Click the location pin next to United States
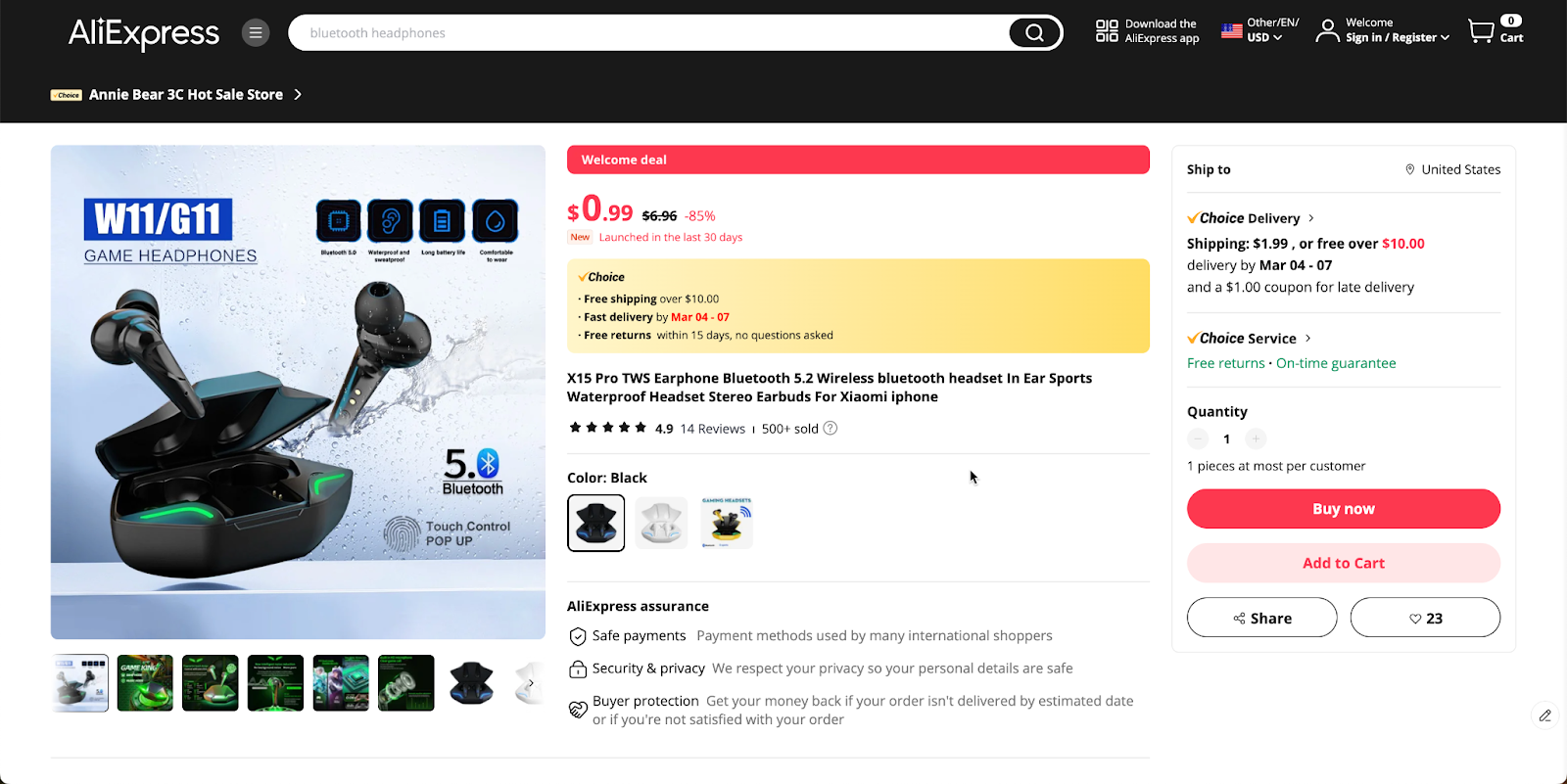 coord(1410,169)
